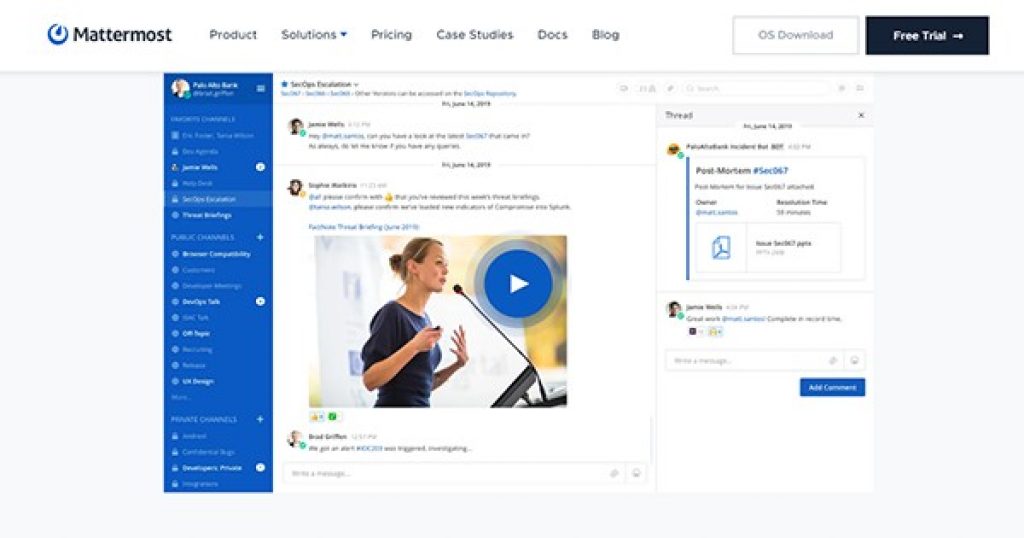Click Jamie Wells avatar in main channel
Image resolution: width=1024 pixels, height=538 pixels.
[x=296, y=126]
